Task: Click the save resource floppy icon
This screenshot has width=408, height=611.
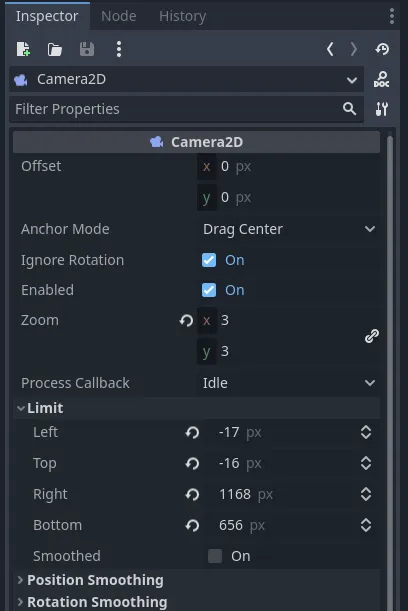Action: 87,49
